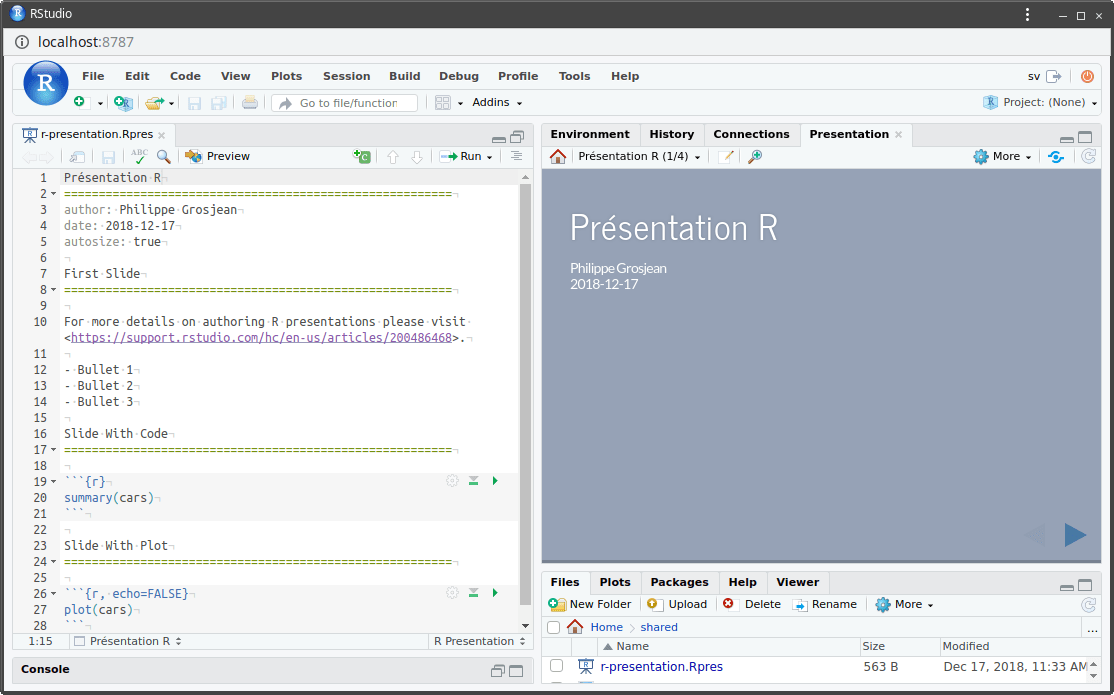The width and height of the screenshot is (1114, 695).
Task: Open the Presentation pane More dropdown
Action: coord(1002,156)
